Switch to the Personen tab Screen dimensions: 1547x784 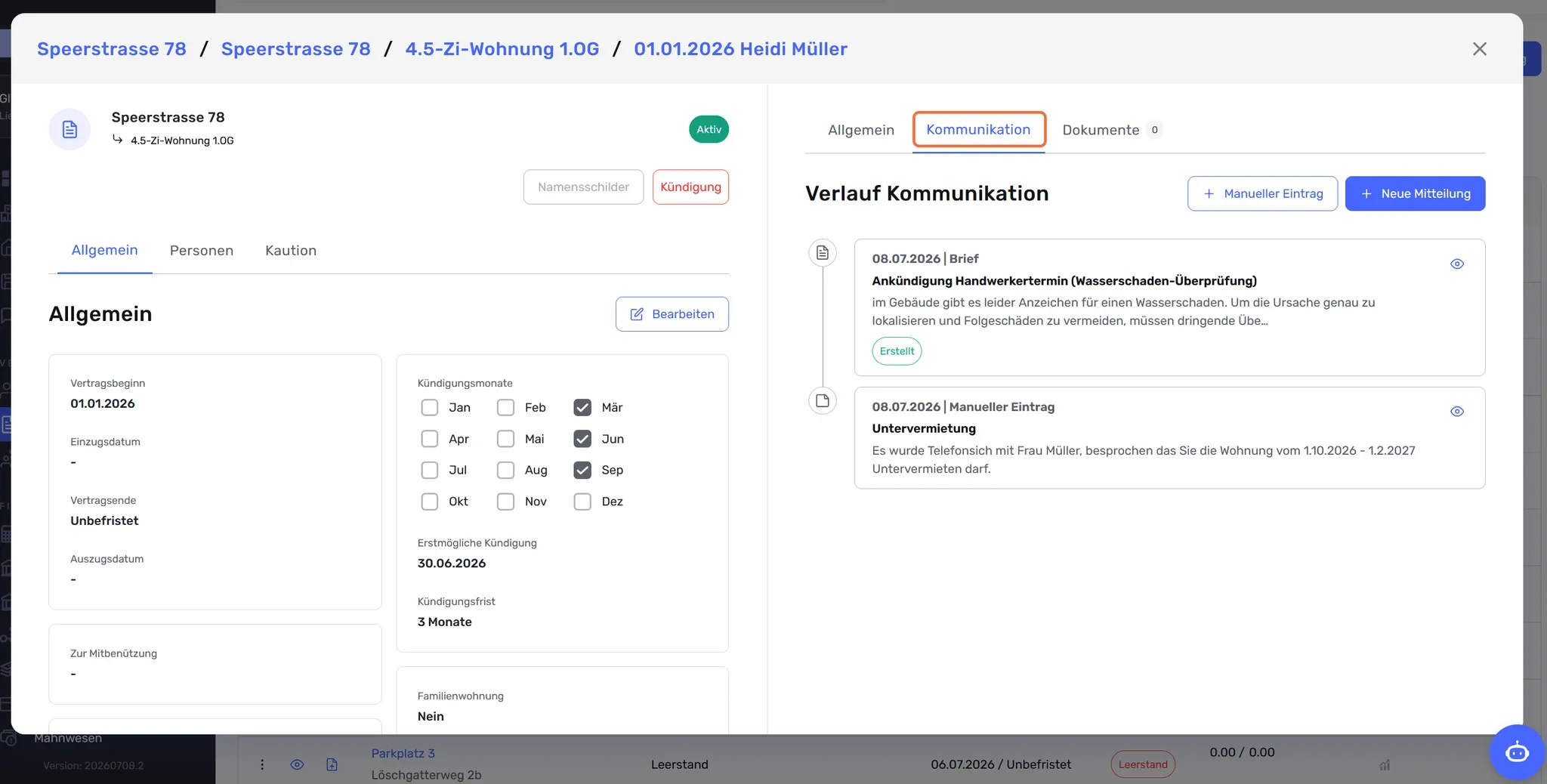coord(202,251)
